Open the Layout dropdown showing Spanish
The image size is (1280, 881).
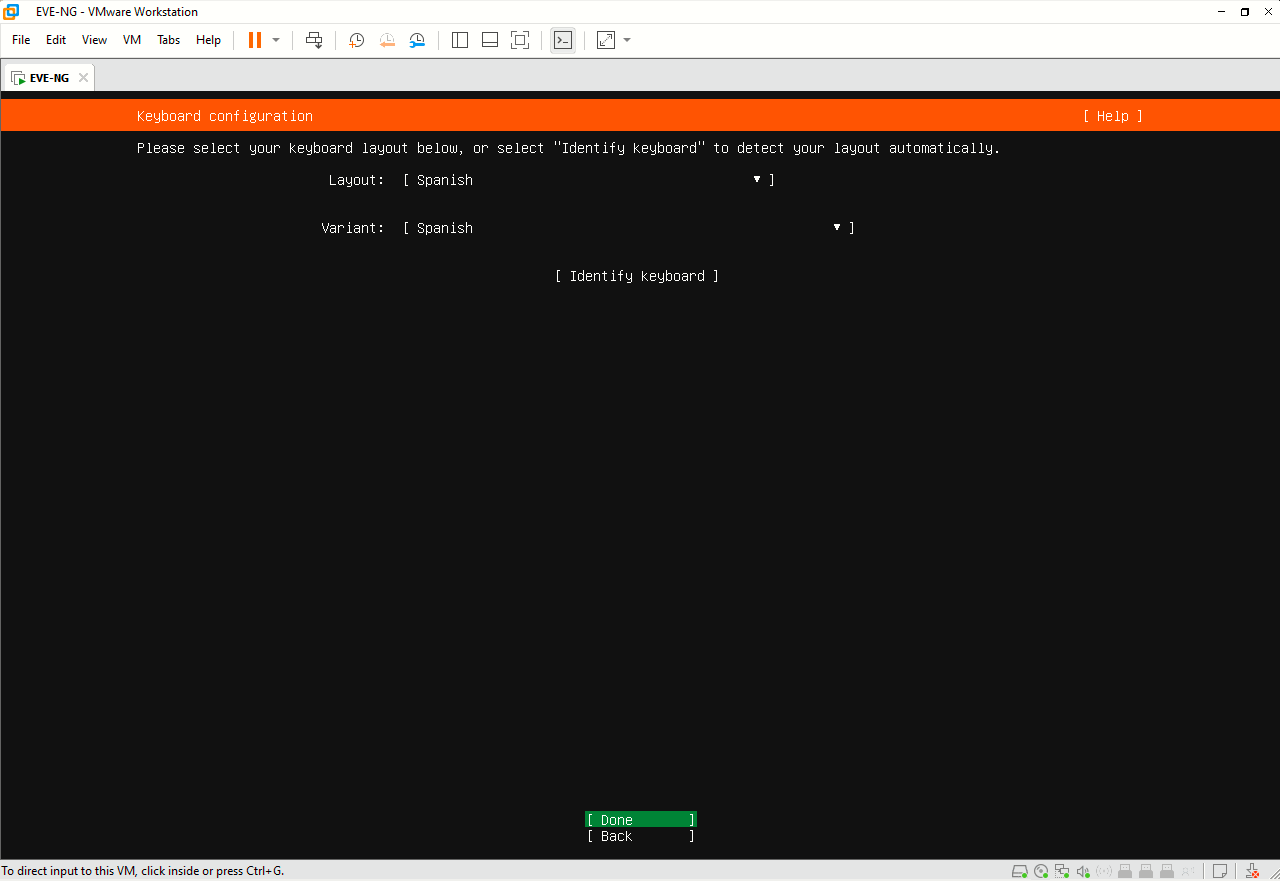pyautogui.click(x=589, y=180)
